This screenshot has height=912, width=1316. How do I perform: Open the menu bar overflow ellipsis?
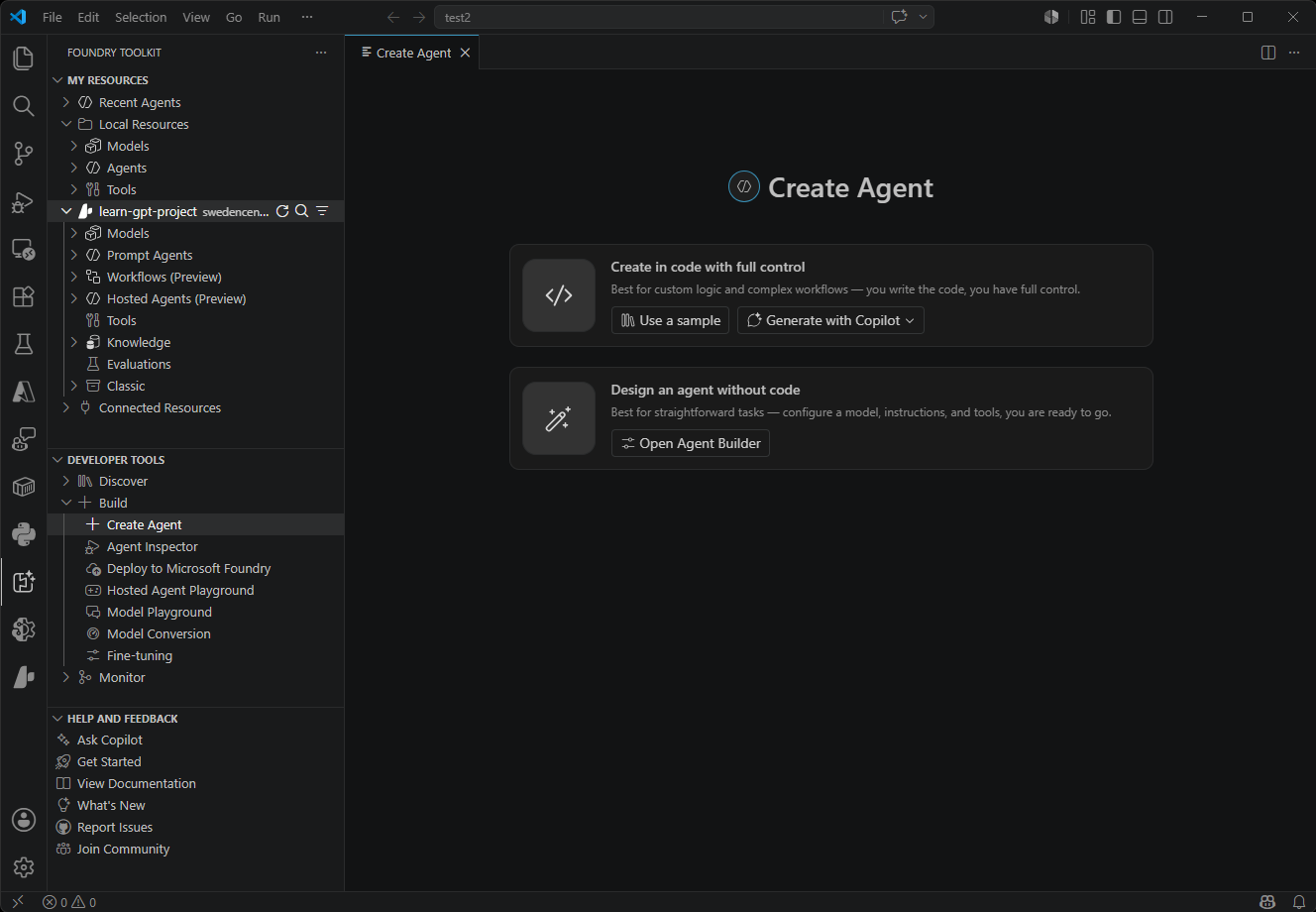[306, 17]
